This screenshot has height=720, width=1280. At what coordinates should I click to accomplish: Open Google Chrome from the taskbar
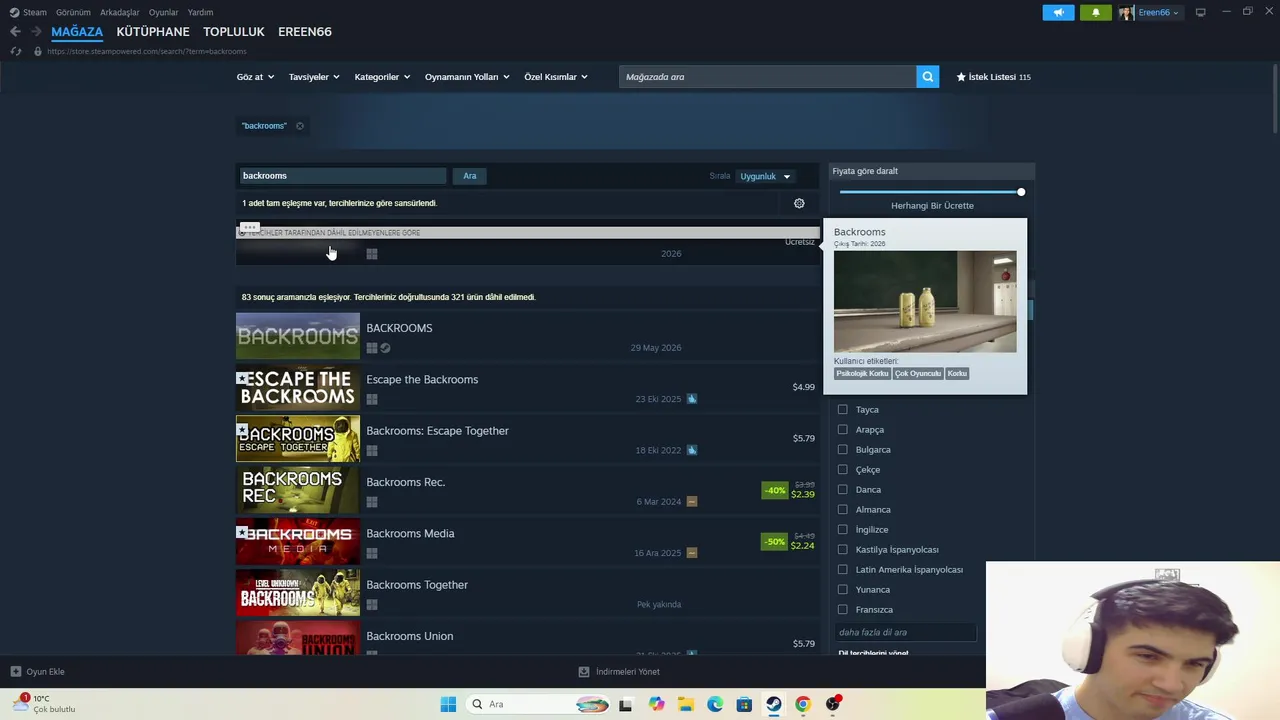click(x=802, y=704)
